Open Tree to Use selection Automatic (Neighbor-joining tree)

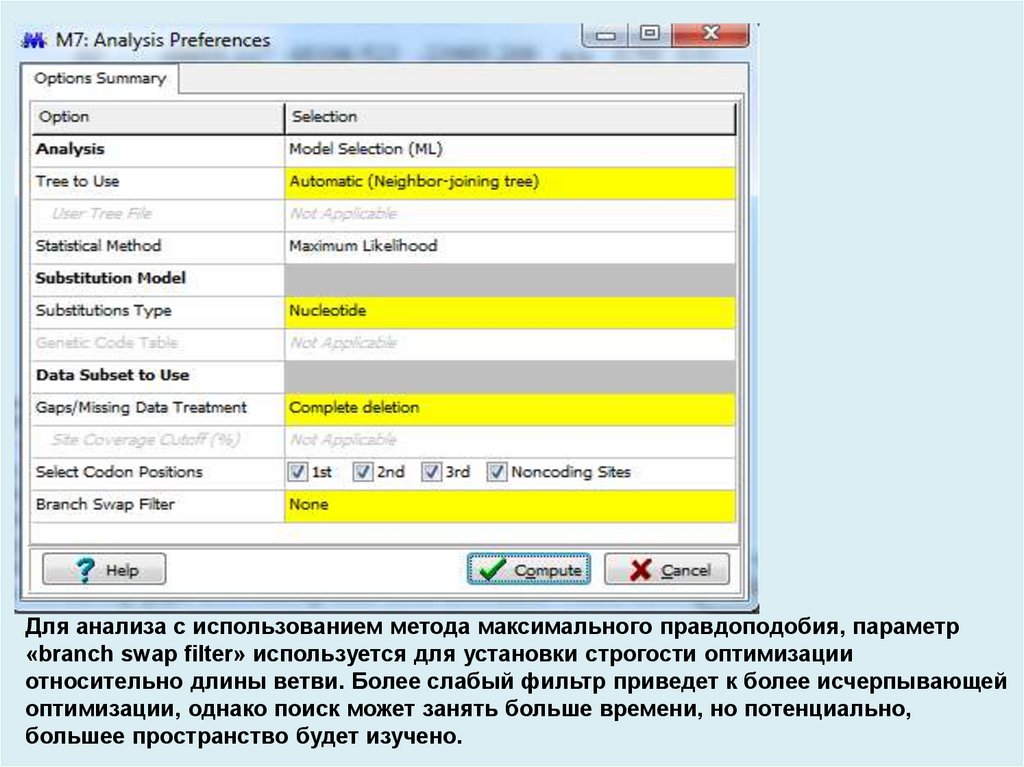[x=510, y=182]
